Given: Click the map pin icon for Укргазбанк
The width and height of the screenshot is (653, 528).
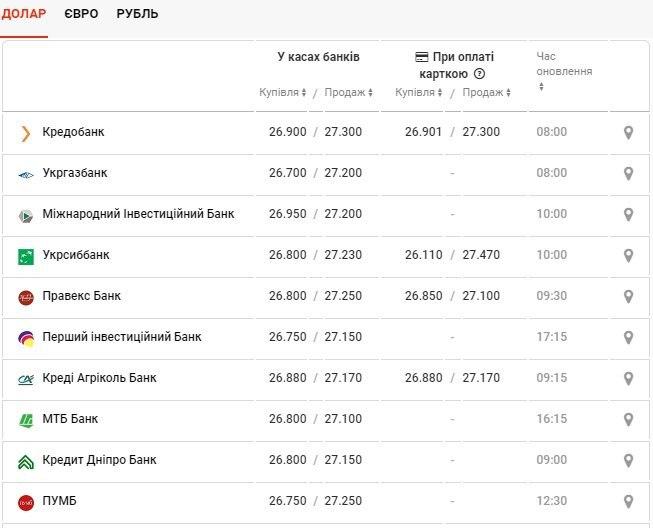Looking at the screenshot, I should [628, 173].
